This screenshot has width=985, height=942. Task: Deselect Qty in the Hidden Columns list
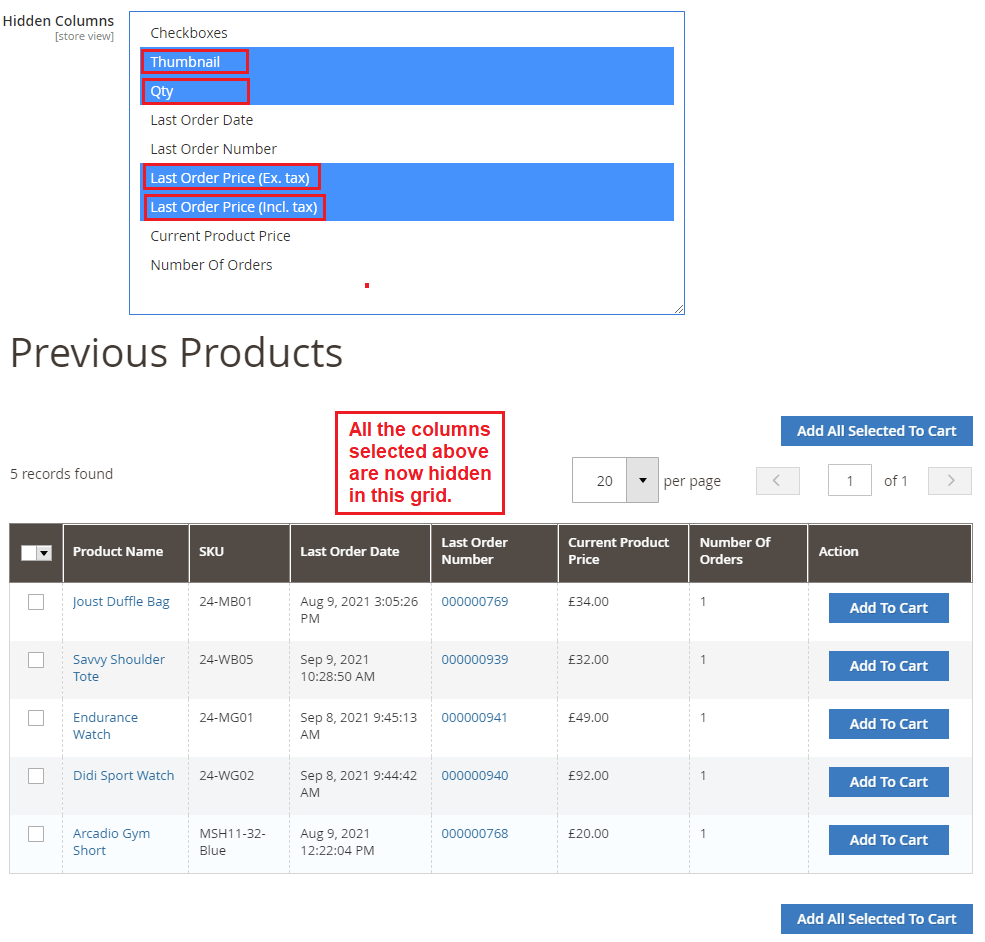165,90
